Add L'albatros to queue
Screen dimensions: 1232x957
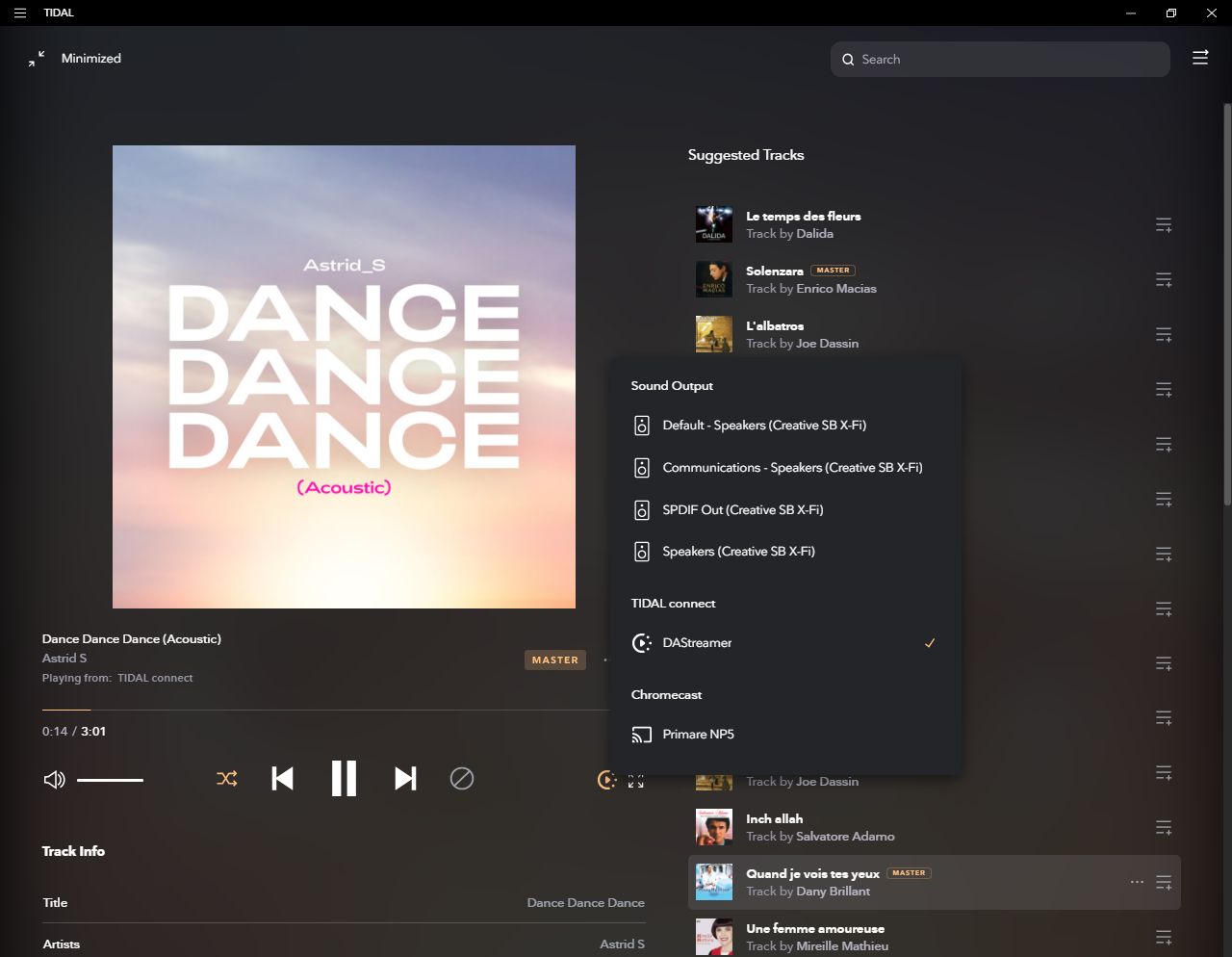click(x=1164, y=335)
